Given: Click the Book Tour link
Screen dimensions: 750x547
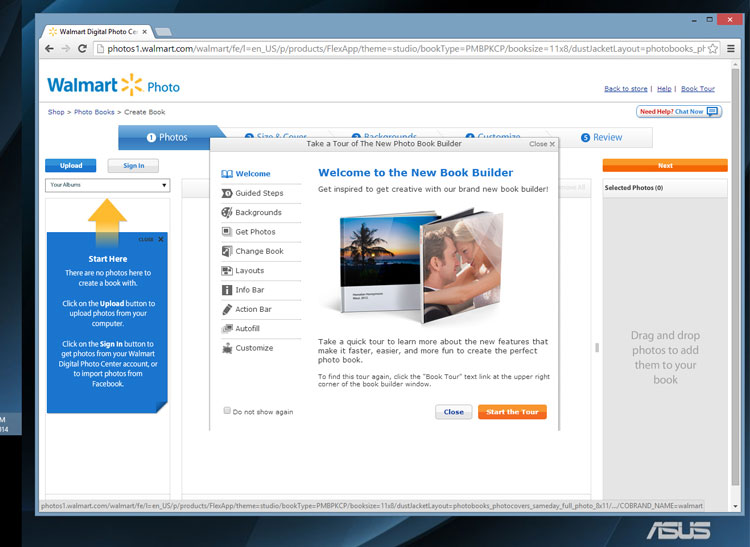Looking at the screenshot, I should click(x=698, y=89).
